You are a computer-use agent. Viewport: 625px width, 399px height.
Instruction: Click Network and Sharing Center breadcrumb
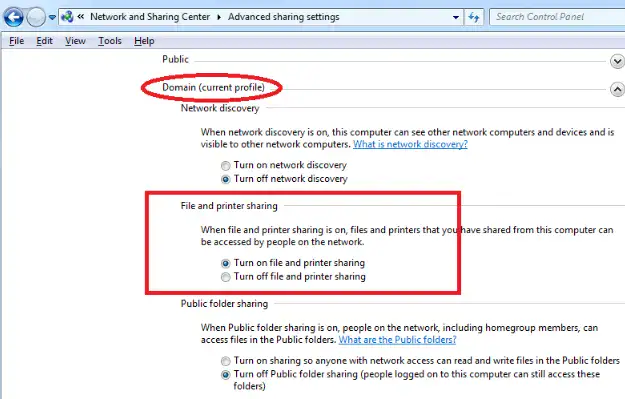[150, 17]
